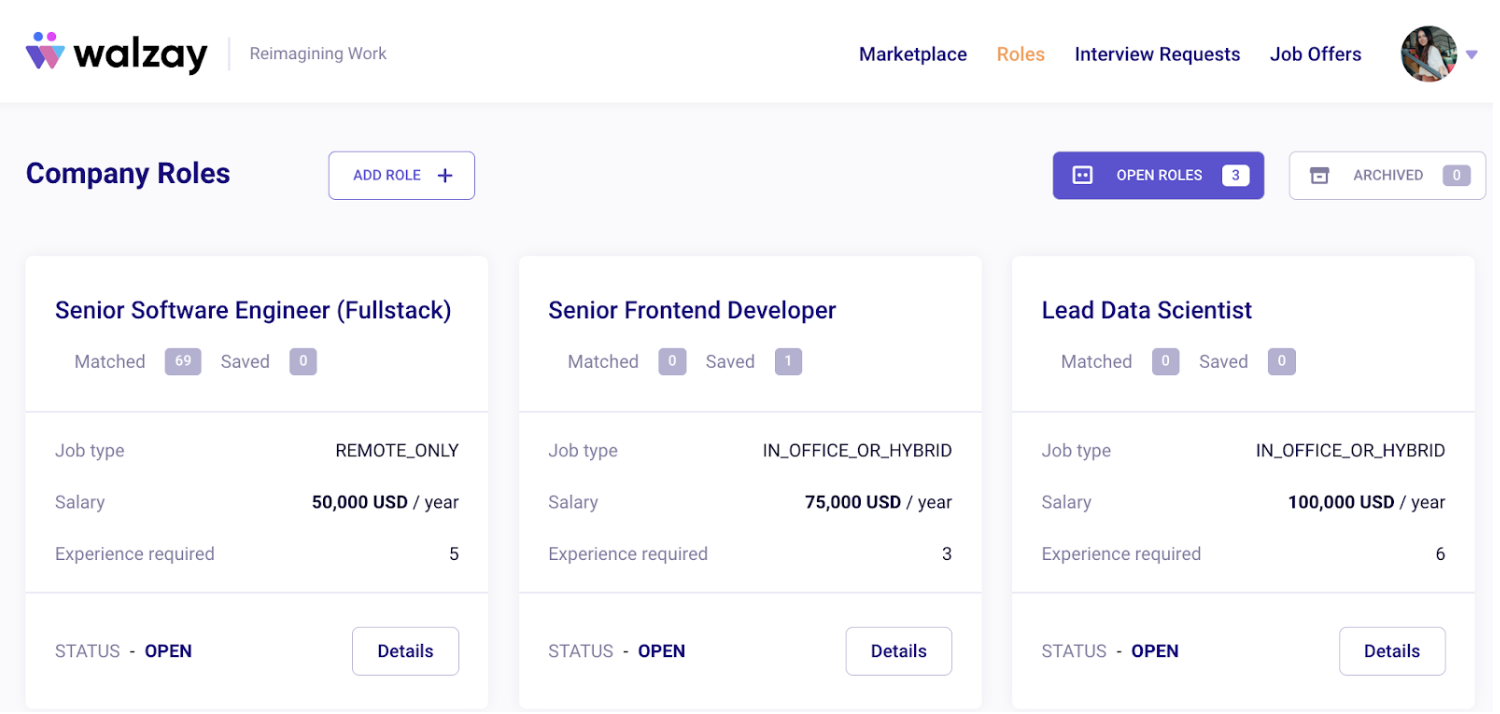
Task: Click the 100,000 USD salary value
Action: 1340,502
